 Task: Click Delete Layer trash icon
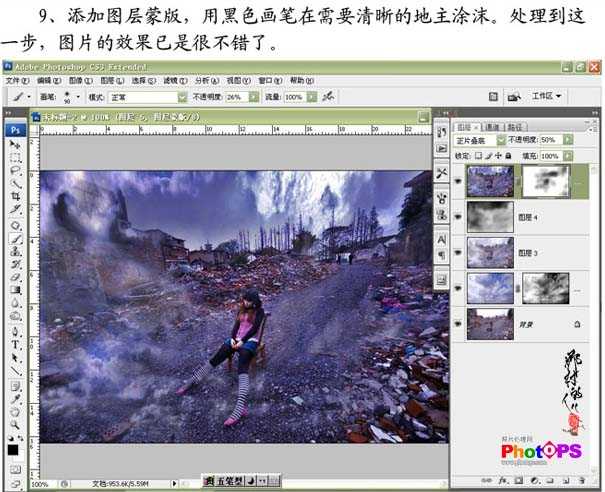click(x=581, y=480)
